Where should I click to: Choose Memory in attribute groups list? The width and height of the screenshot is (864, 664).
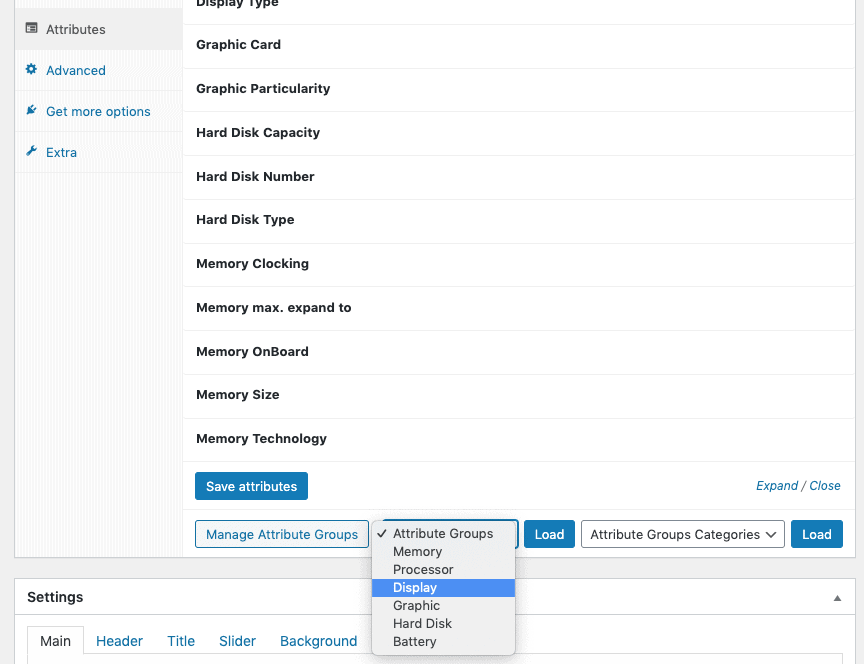pos(417,552)
